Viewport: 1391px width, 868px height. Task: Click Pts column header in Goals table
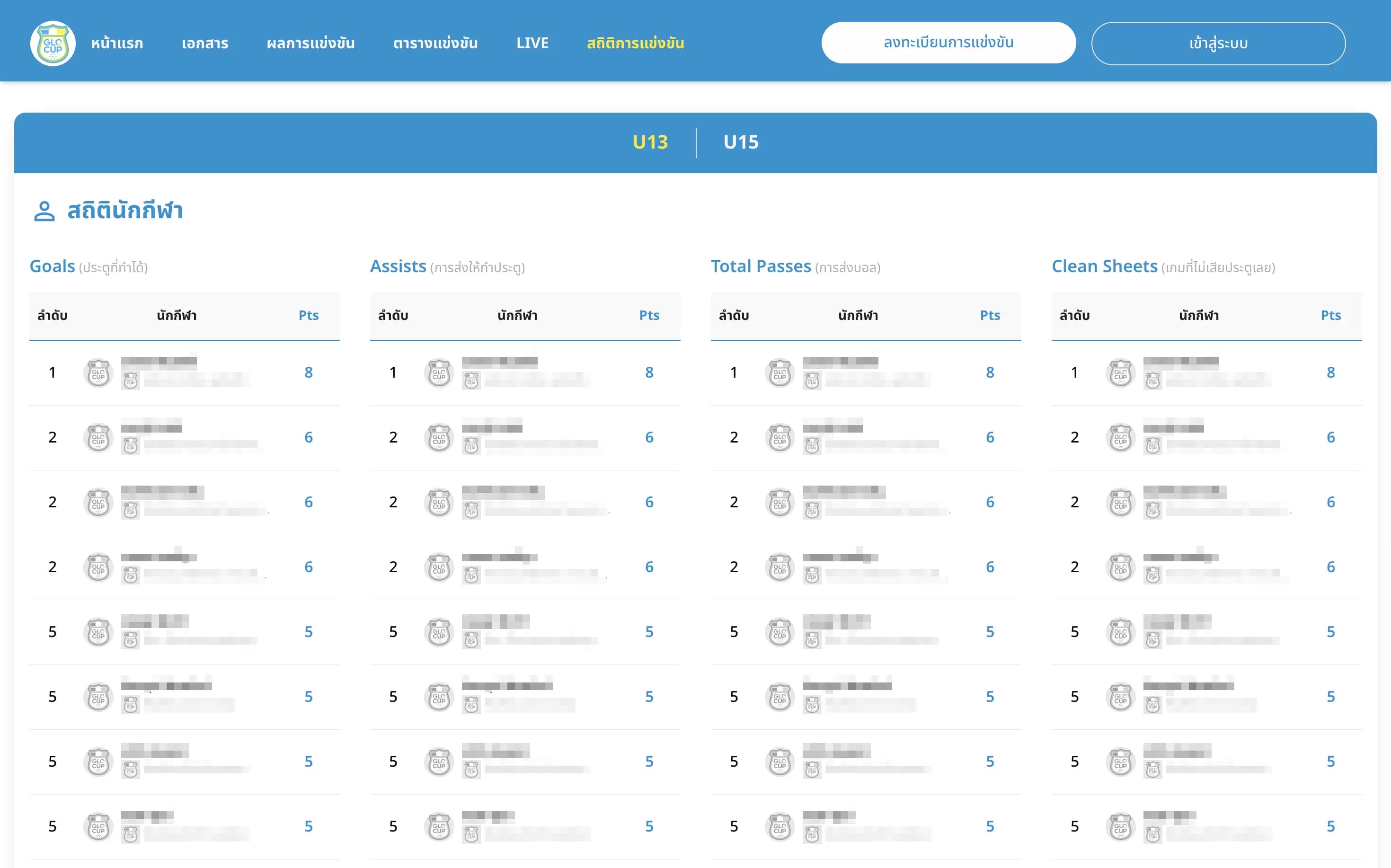pos(308,315)
